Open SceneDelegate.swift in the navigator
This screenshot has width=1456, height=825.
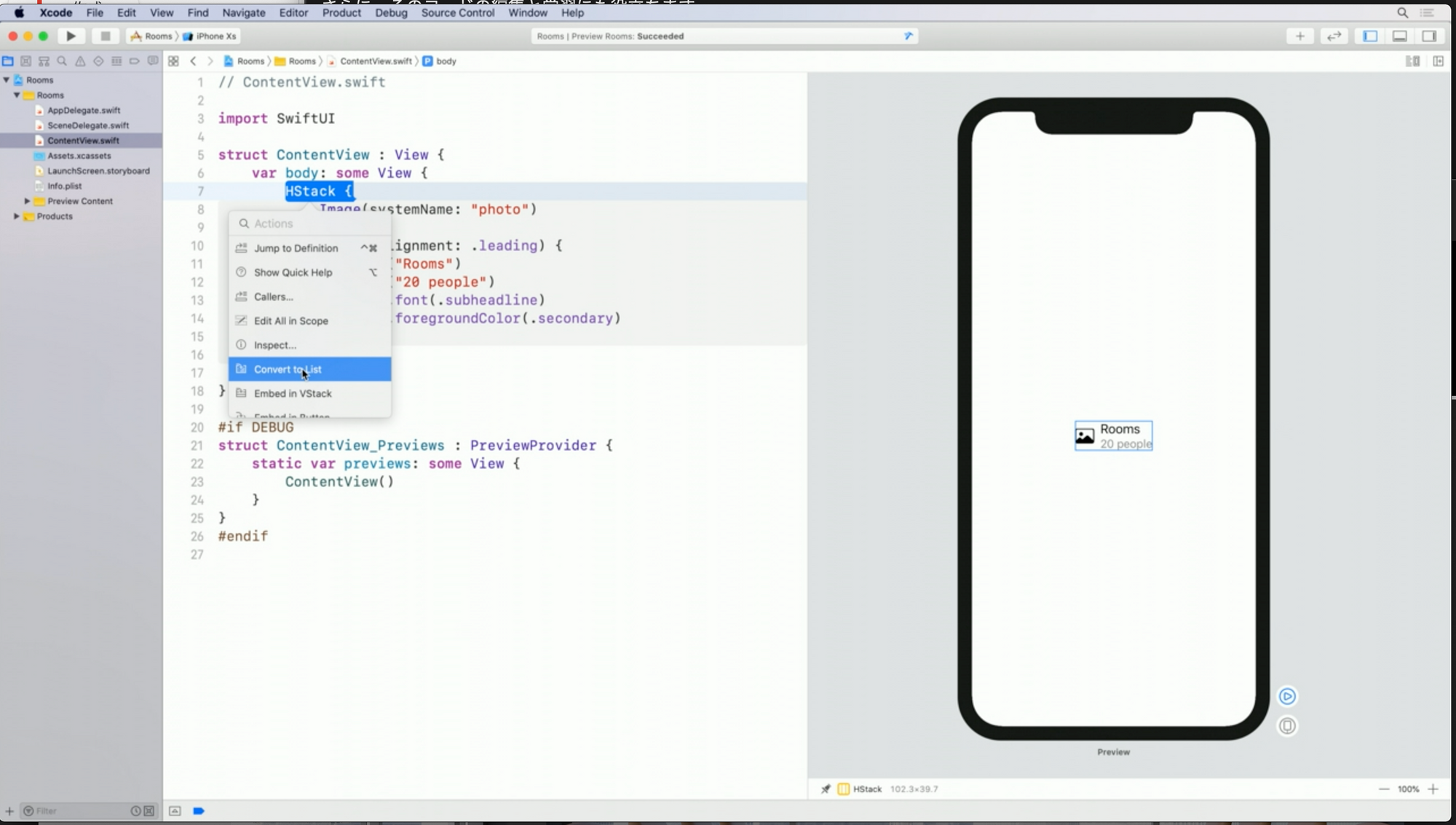[87, 125]
